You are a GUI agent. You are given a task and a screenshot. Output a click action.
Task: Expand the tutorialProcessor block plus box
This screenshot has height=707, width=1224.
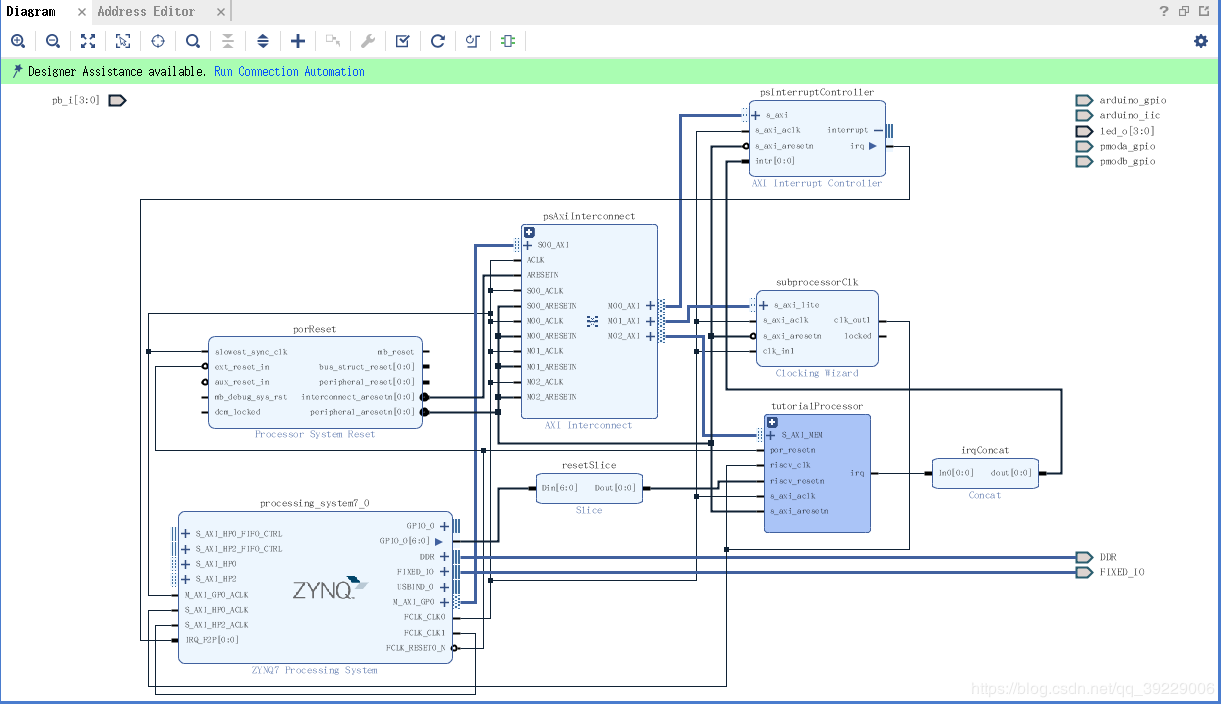tap(772, 422)
